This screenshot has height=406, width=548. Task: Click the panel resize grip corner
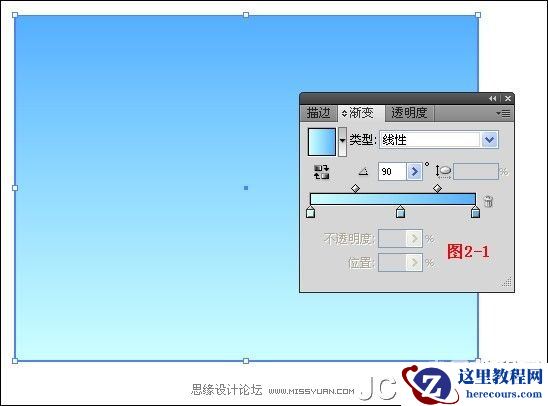pyautogui.click(x=507, y=282)
